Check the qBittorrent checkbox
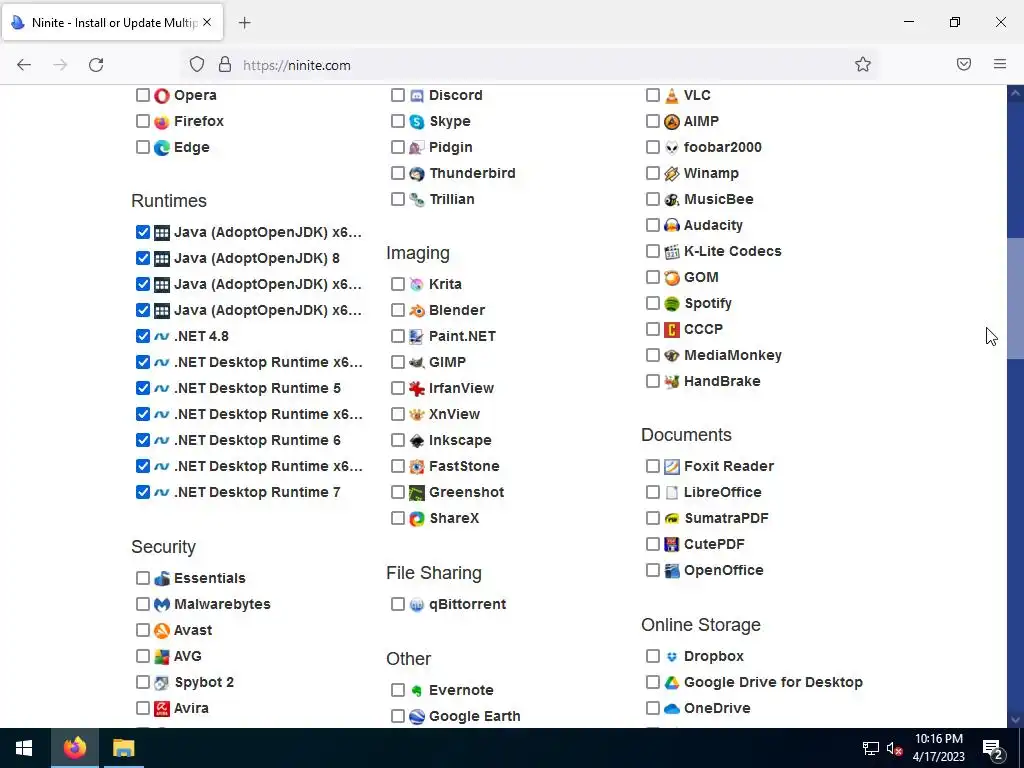The height and width of the screenshot is (768, 1024). tap(398, 604)
